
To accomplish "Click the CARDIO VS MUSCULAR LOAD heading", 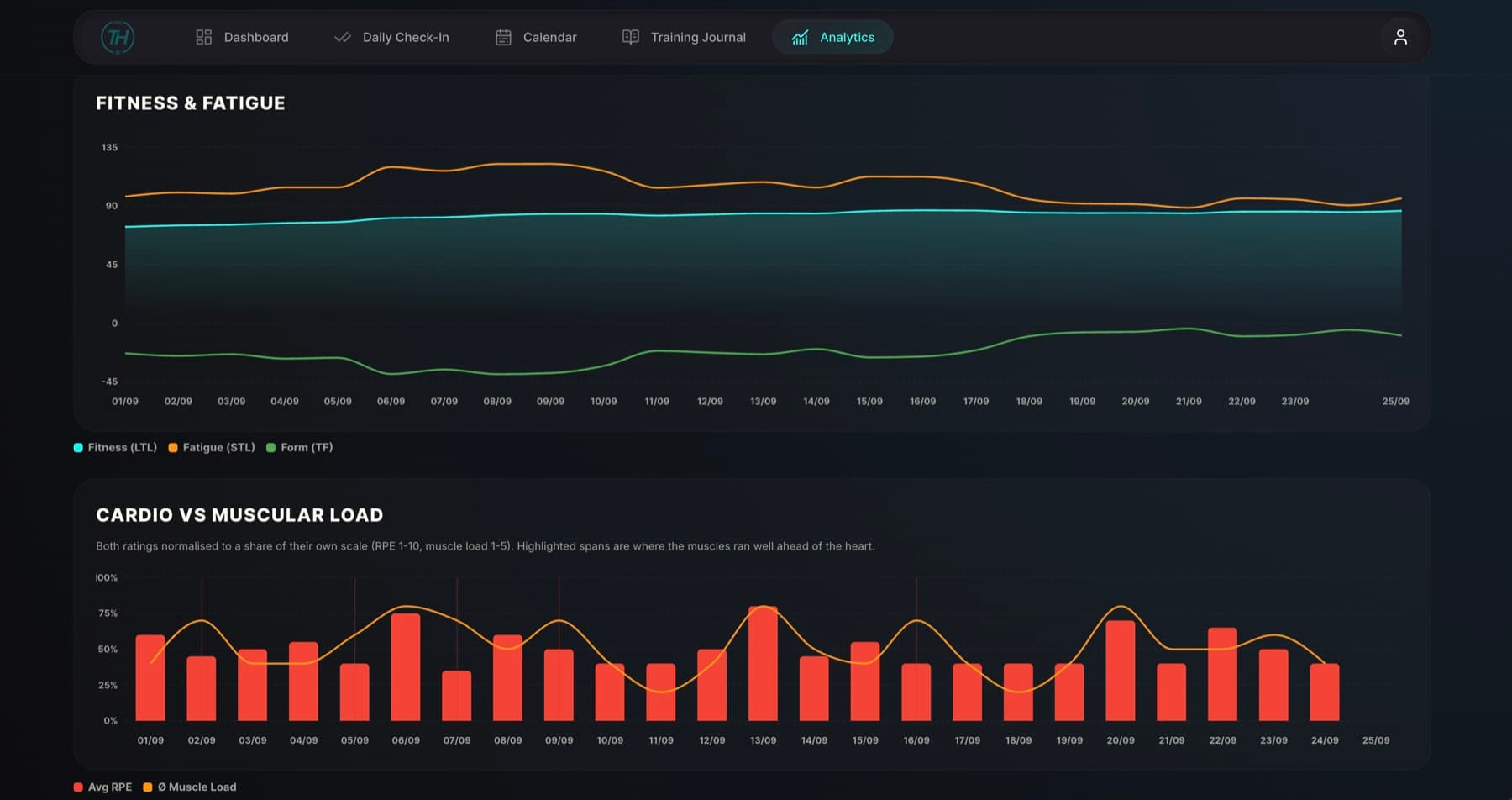I will point(239,514).
